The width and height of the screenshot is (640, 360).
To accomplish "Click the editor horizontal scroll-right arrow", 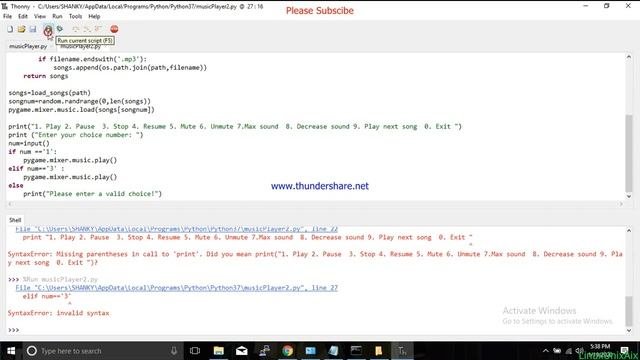I will 621,204.
